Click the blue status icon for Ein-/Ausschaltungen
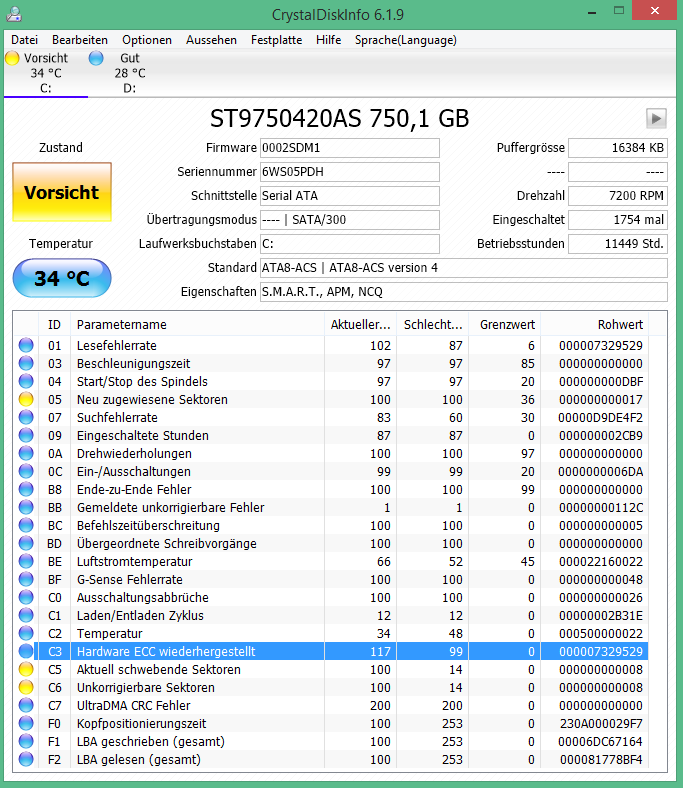Screen dimensions: 683x788 26,471
